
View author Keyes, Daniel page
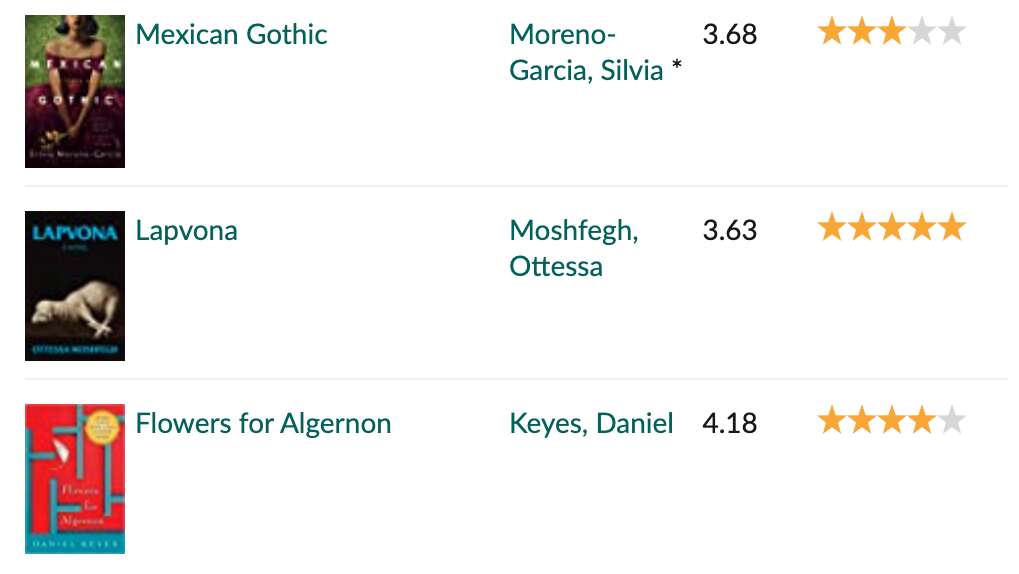click(591, 424)
